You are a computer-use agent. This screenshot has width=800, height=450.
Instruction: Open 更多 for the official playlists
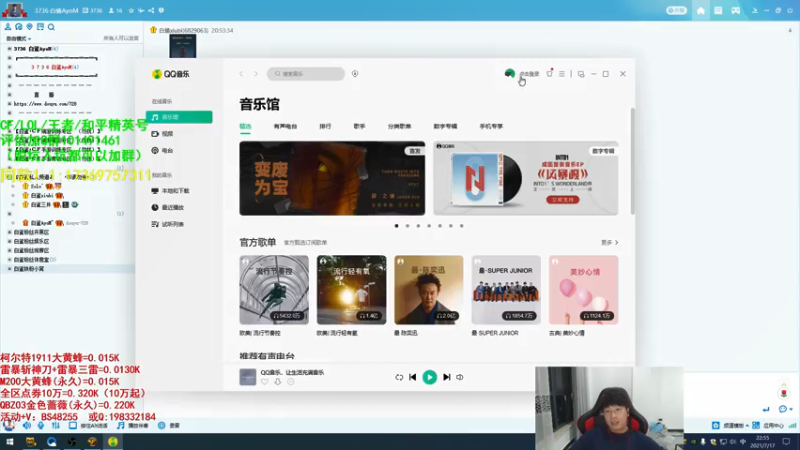point(609,243)
